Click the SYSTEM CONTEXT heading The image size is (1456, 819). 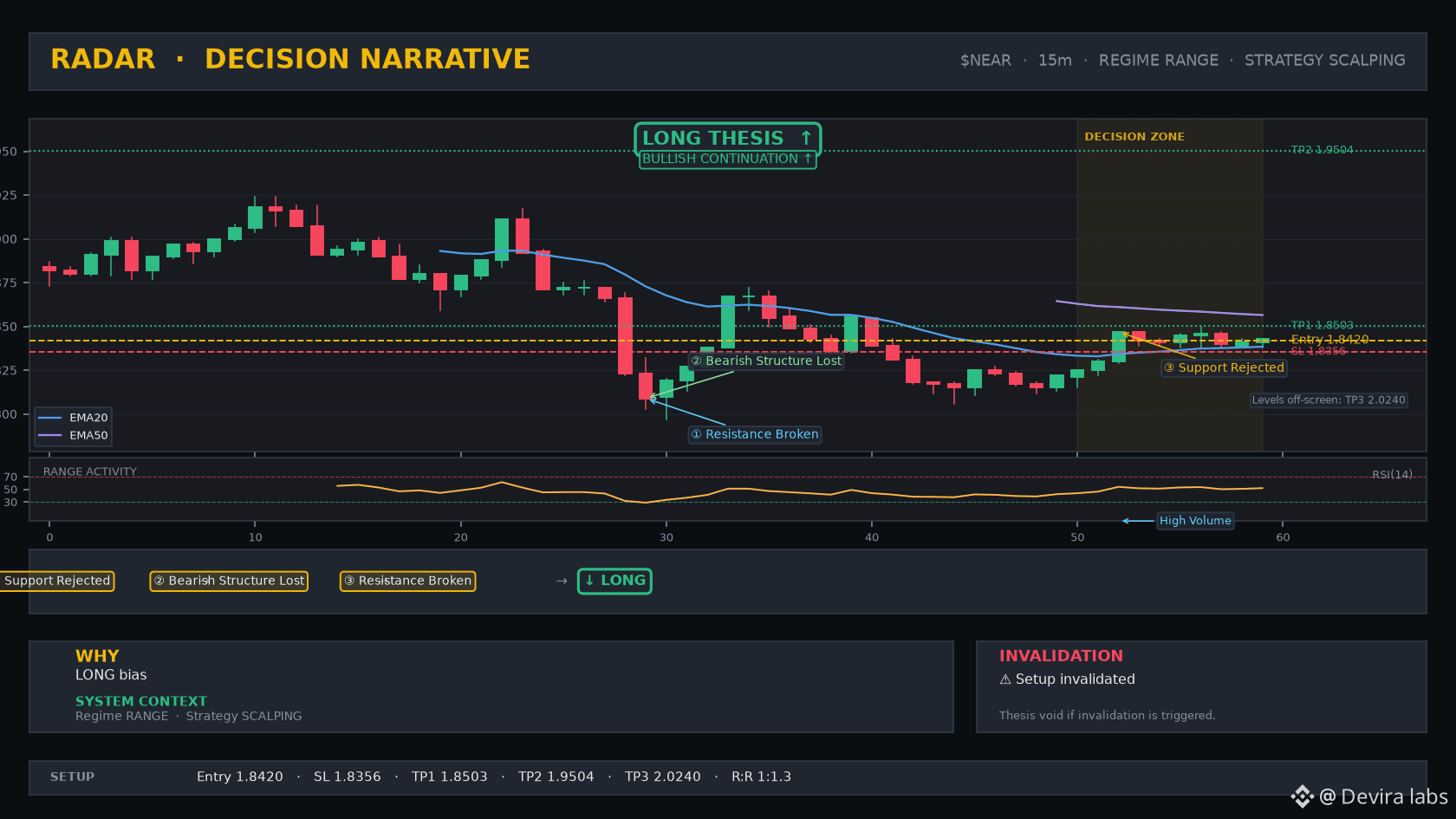[x=141, y=701]
